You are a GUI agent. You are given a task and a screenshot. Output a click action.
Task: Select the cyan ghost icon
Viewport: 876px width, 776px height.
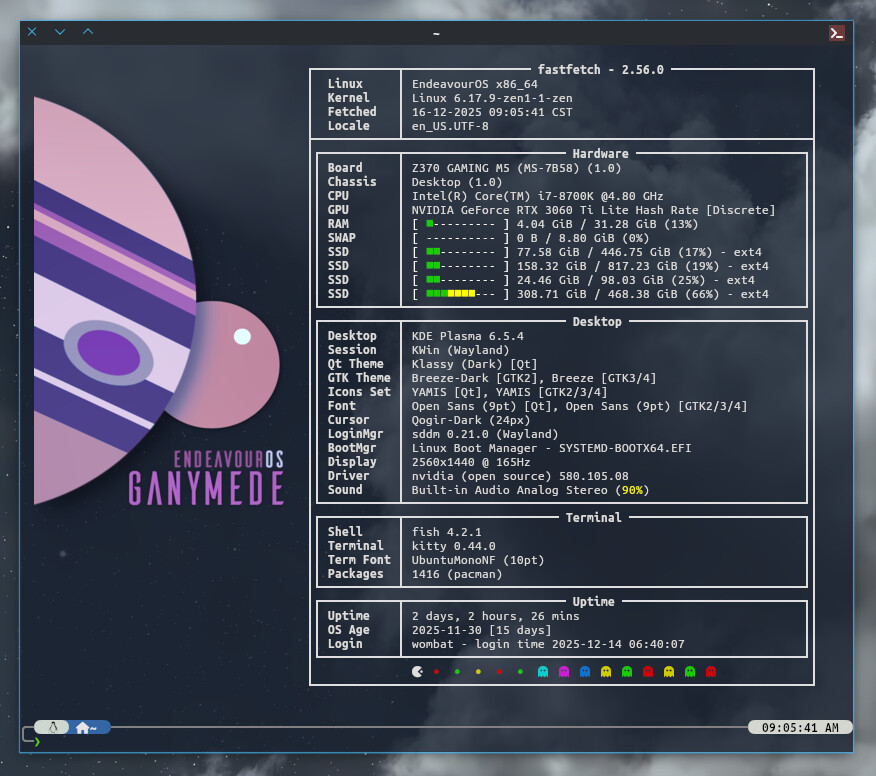tap(543, 671)
